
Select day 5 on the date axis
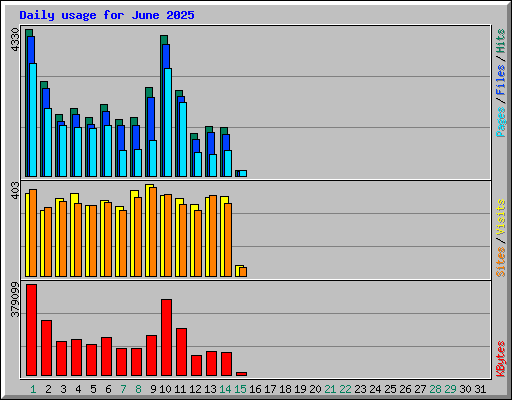(x=93, y=389)
